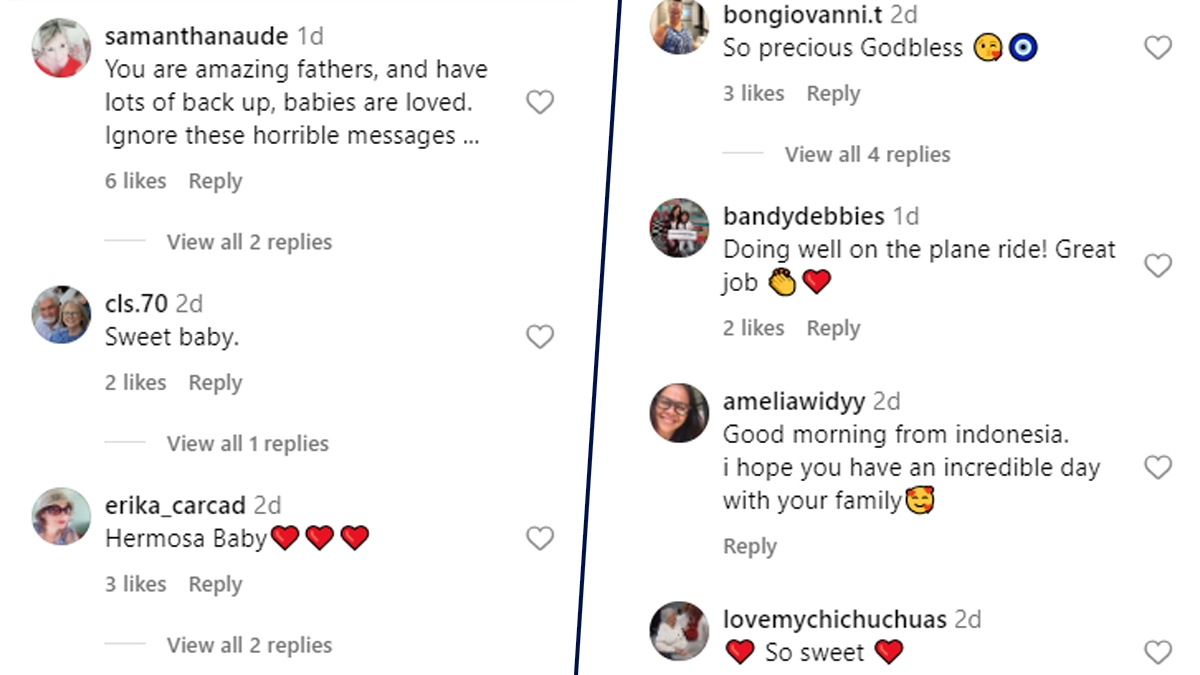The image size is (1200, 675).
Task: Show all 4 replies under bongiovanni.t
Action: [867, 155]
